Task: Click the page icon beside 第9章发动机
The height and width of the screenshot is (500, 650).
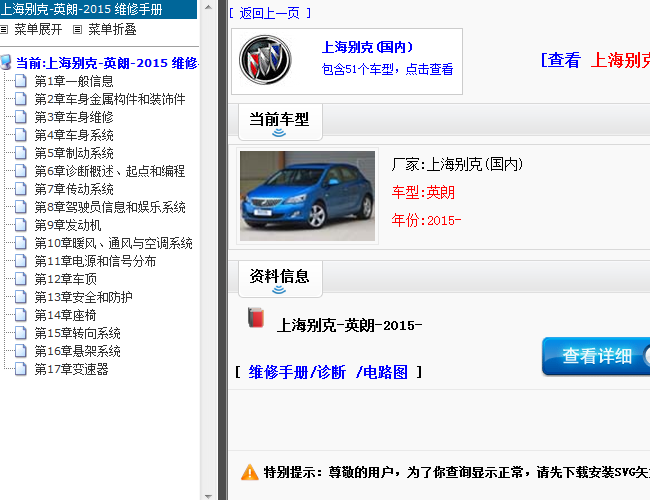Action: [21, 225]
